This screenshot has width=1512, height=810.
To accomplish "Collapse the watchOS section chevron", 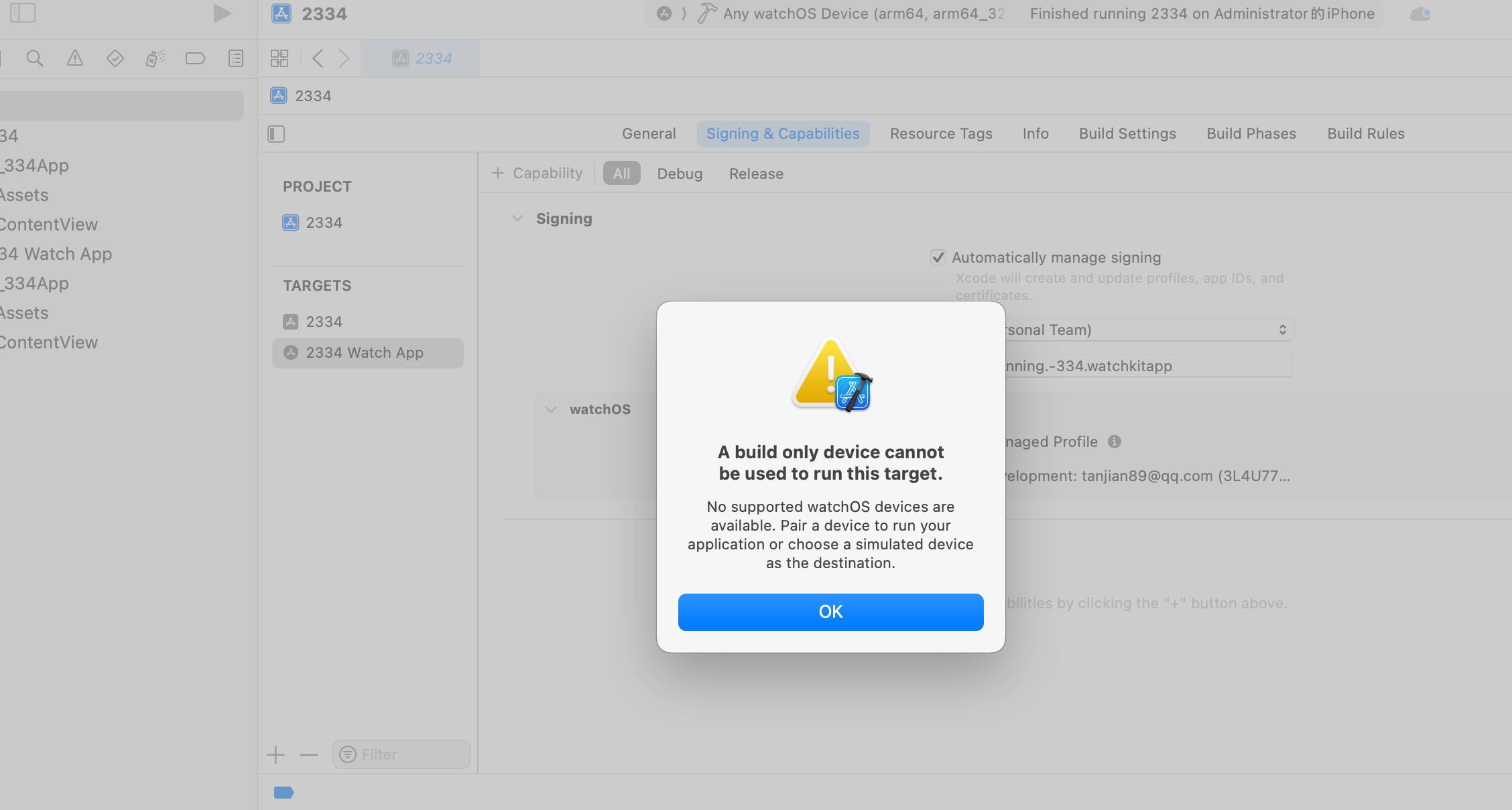I will (551, 409).
